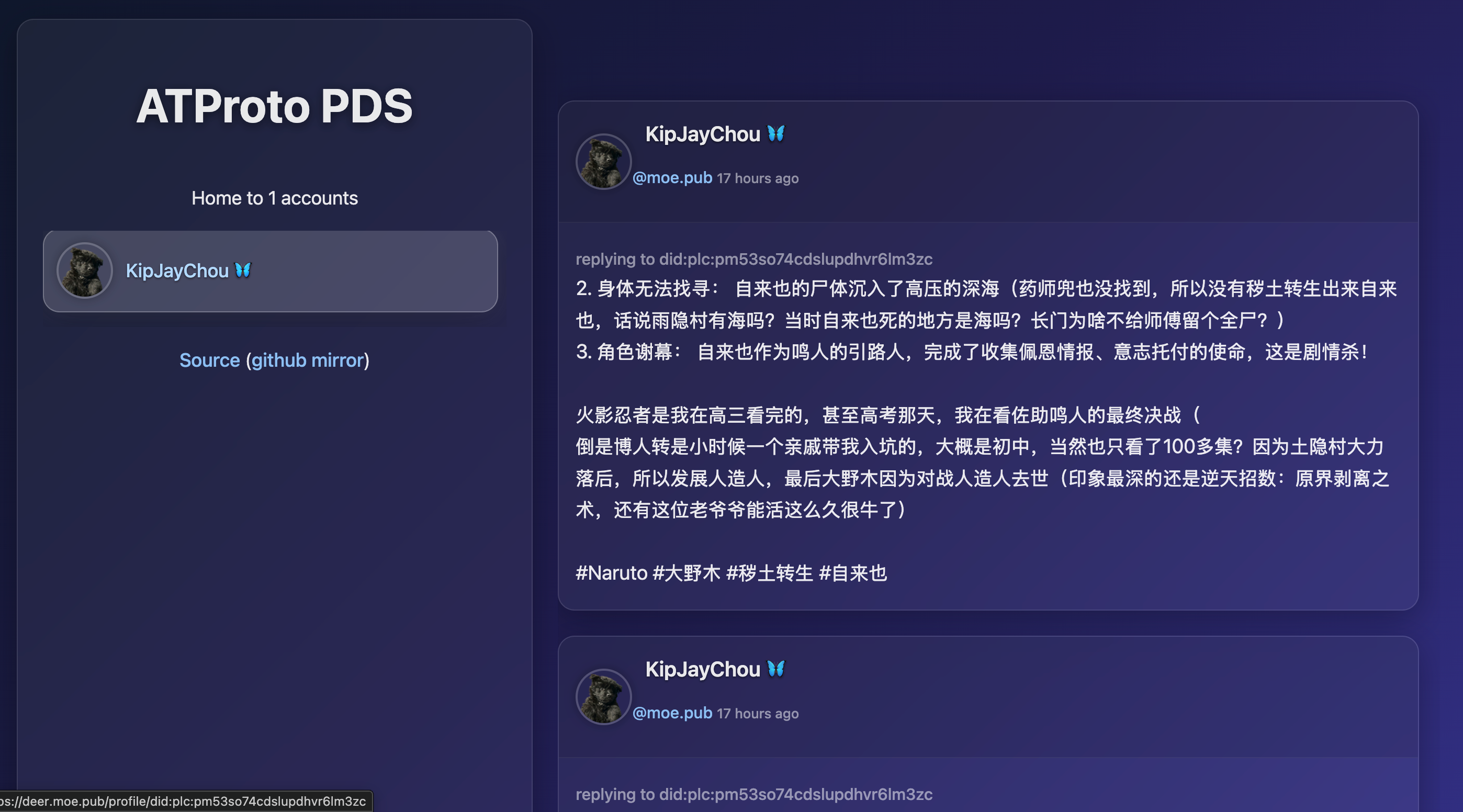Click the #秽土转生 hashtag
Screen dimensions: 1463x812
point(770,573)
